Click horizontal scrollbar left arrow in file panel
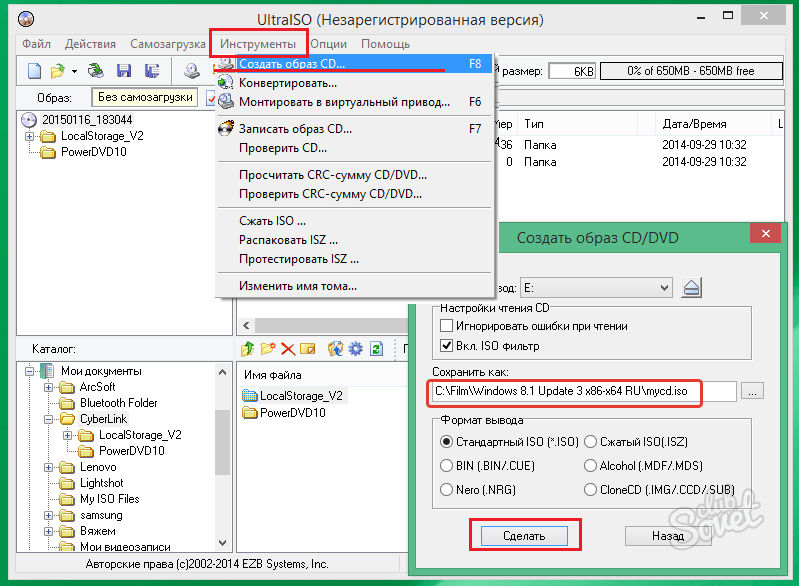This screenshot has width=799, height=586. [x=247, y=326]
